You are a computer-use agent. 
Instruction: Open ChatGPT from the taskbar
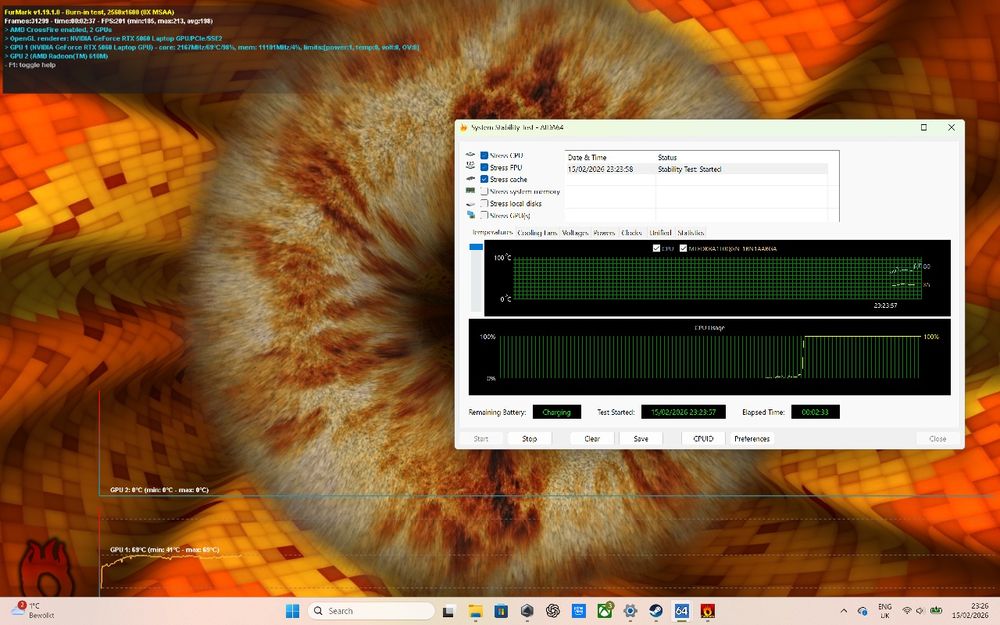click(x=553, y=610)
